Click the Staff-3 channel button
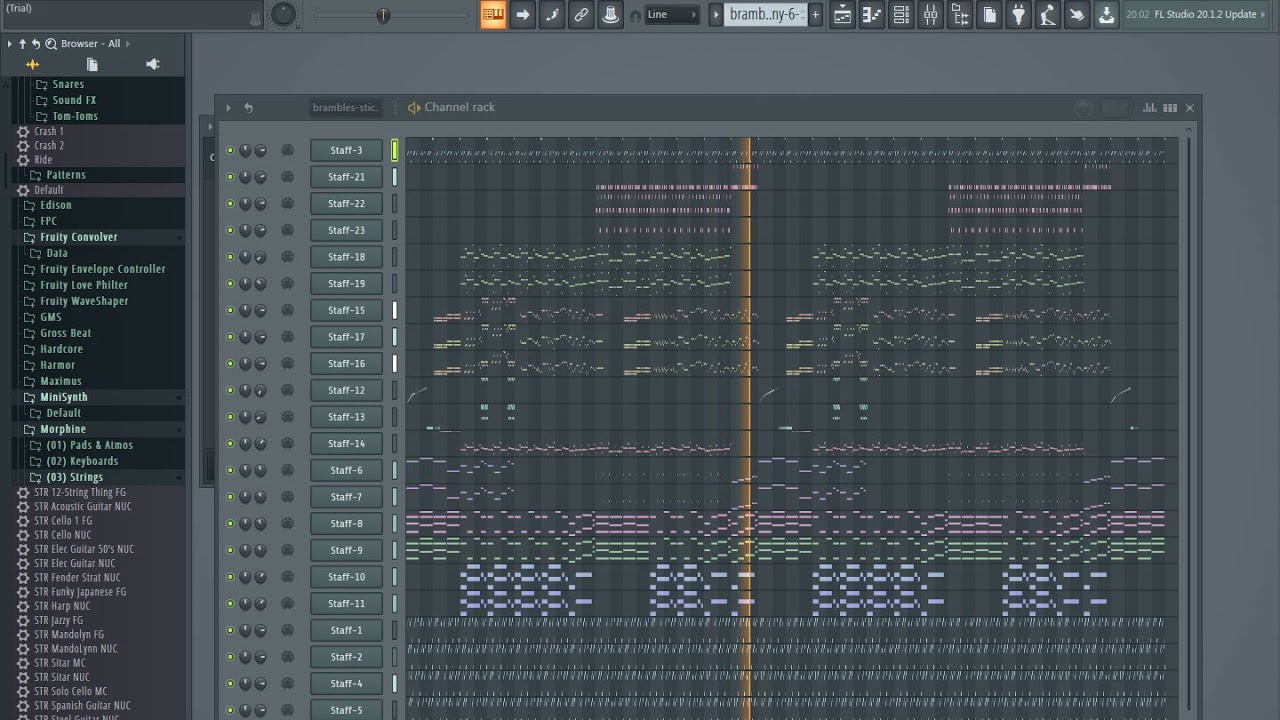The image size is (1280, 720). [346, 150]
